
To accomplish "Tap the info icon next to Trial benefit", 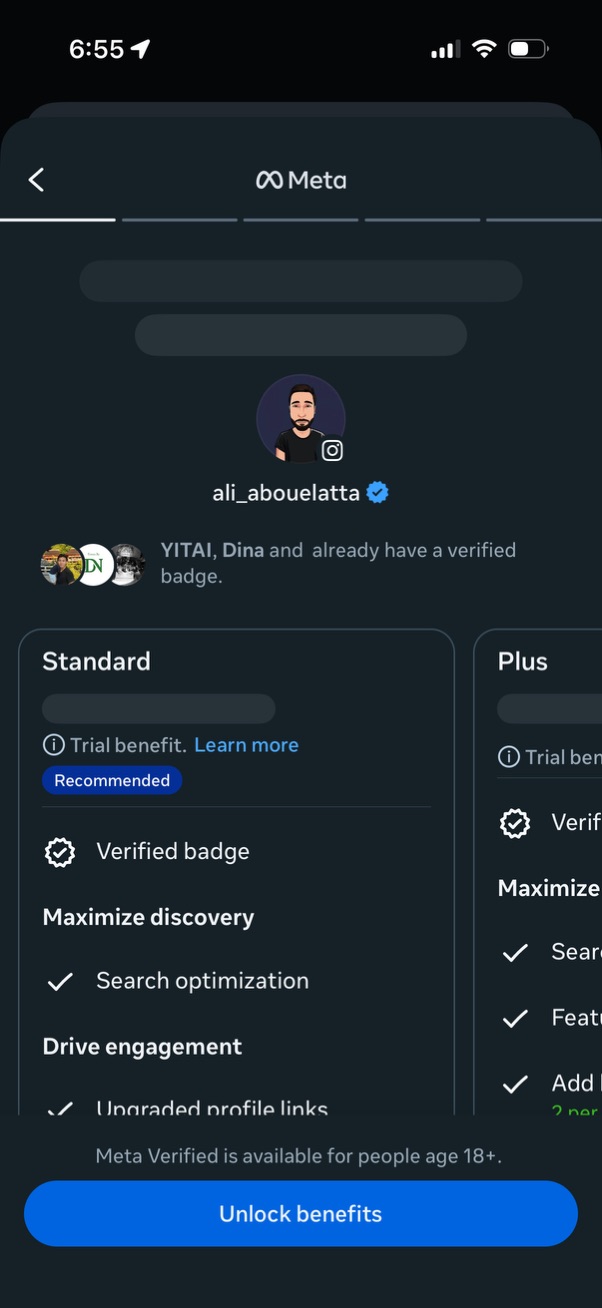I will (x=52, y=744).
